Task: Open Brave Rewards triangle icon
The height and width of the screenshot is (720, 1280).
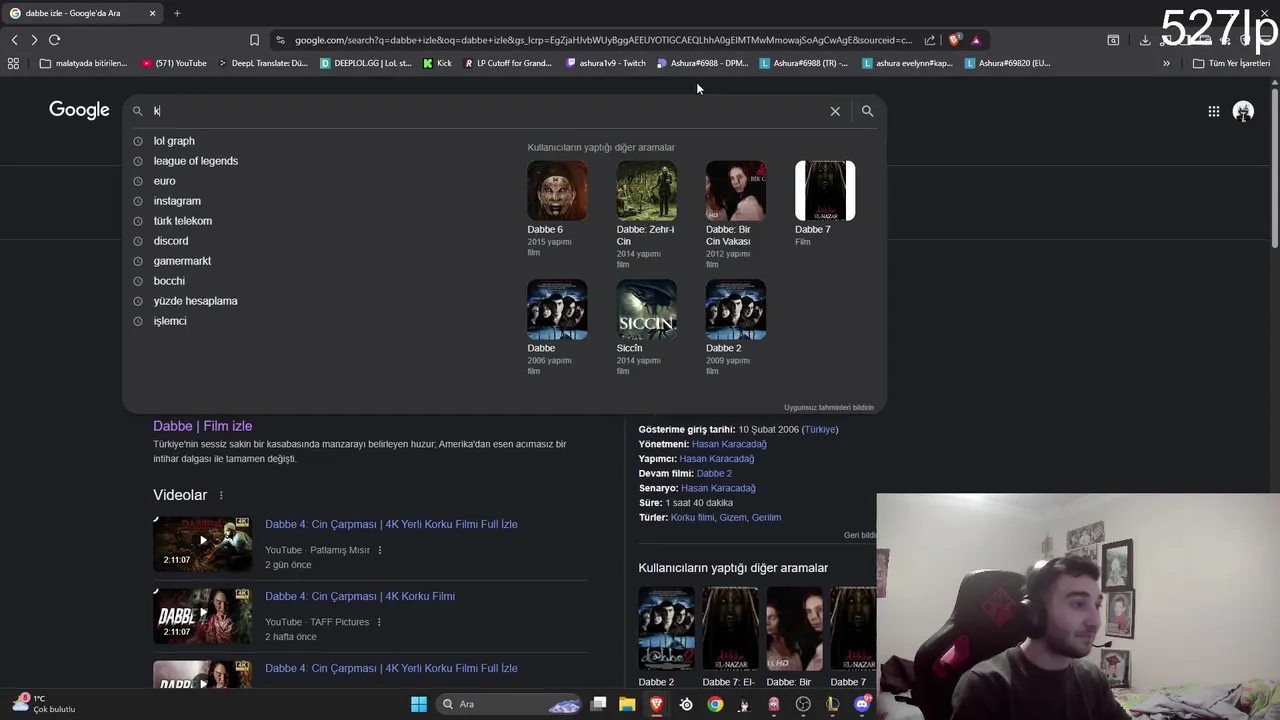Action: click(x=976, y=40)
